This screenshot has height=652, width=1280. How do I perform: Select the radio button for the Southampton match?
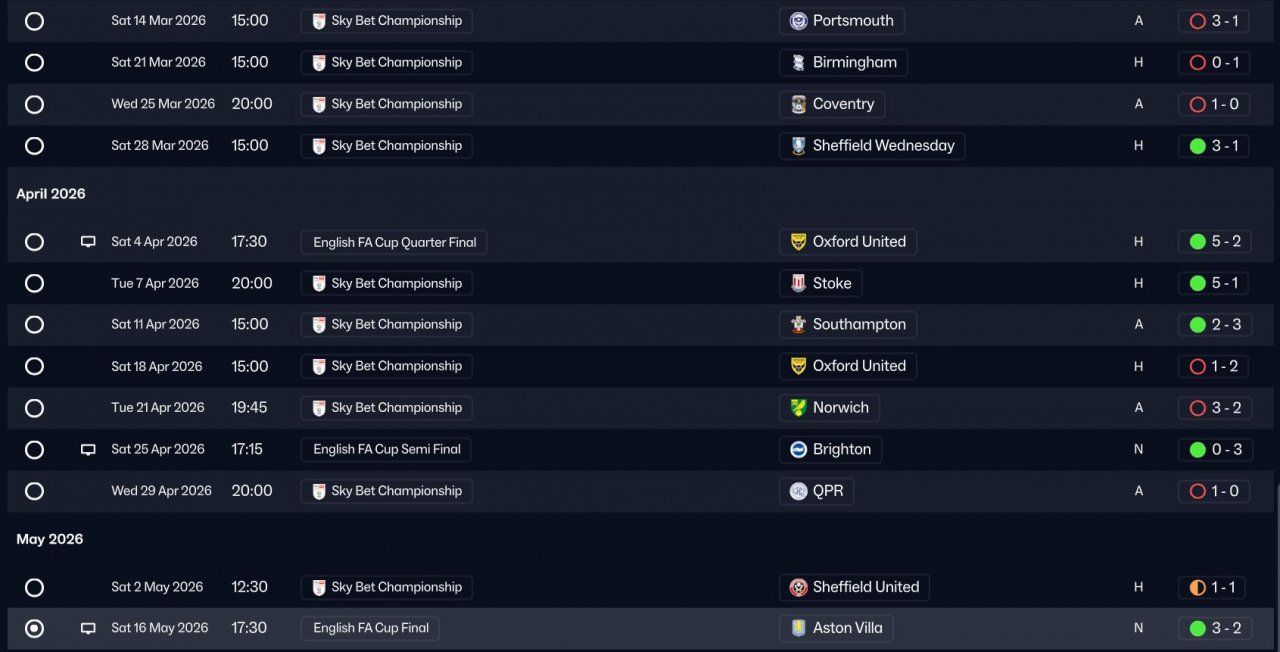(x=34, y=325)
